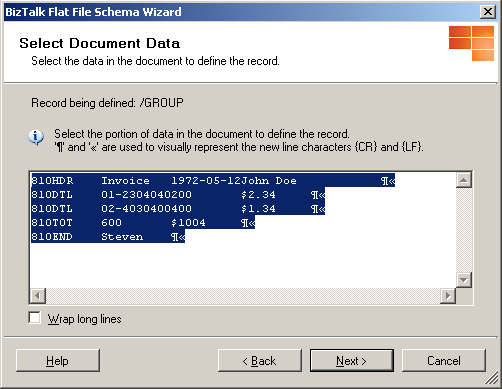502x389 pixels.
Task: Click the horizontal scrollbar left arrow
Action: coord(38,296)
